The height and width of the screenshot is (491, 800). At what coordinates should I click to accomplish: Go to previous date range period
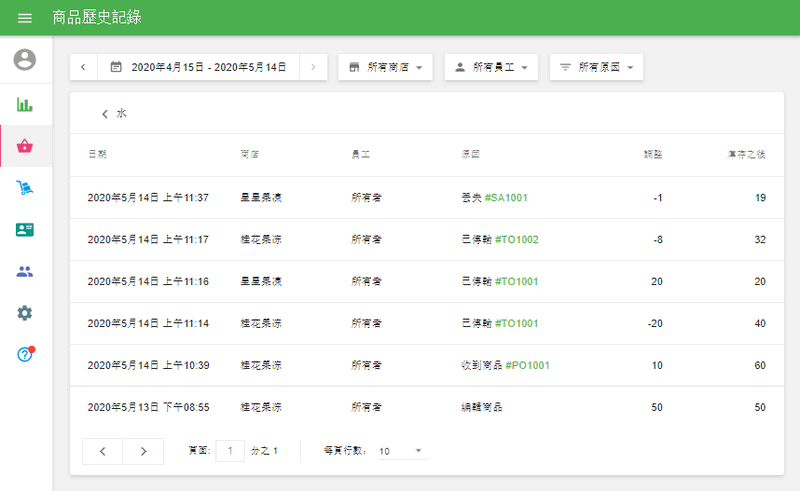(x=83, y=67)
